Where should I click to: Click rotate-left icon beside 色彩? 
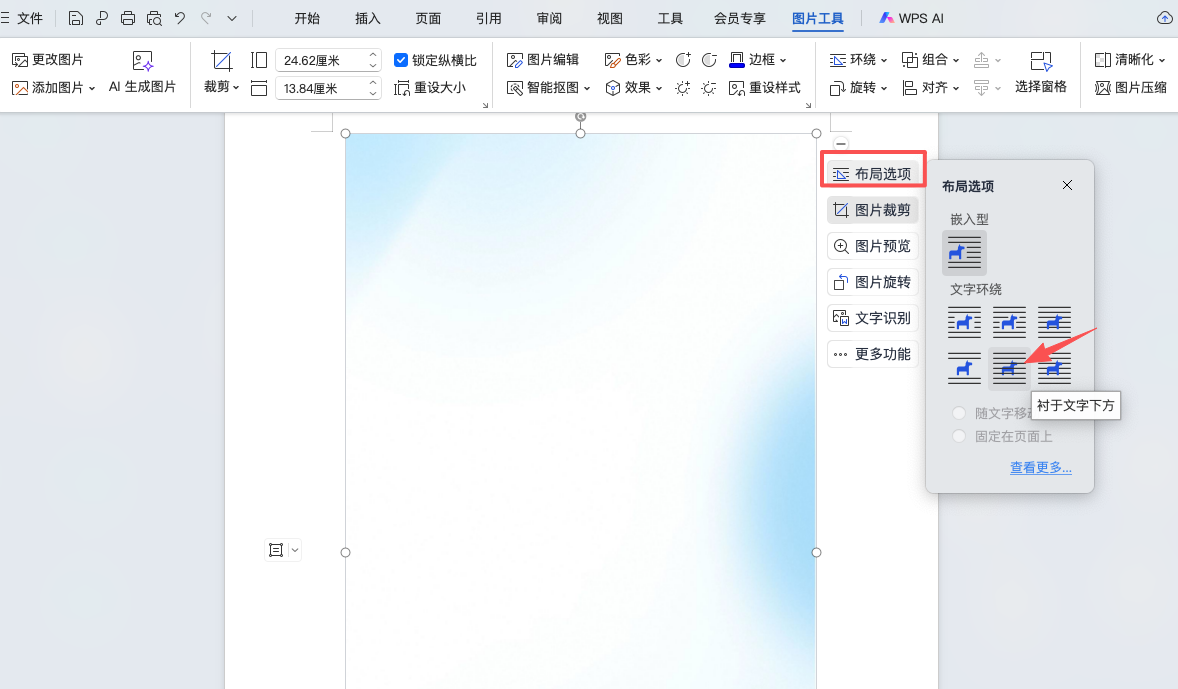tap(683, 59)
